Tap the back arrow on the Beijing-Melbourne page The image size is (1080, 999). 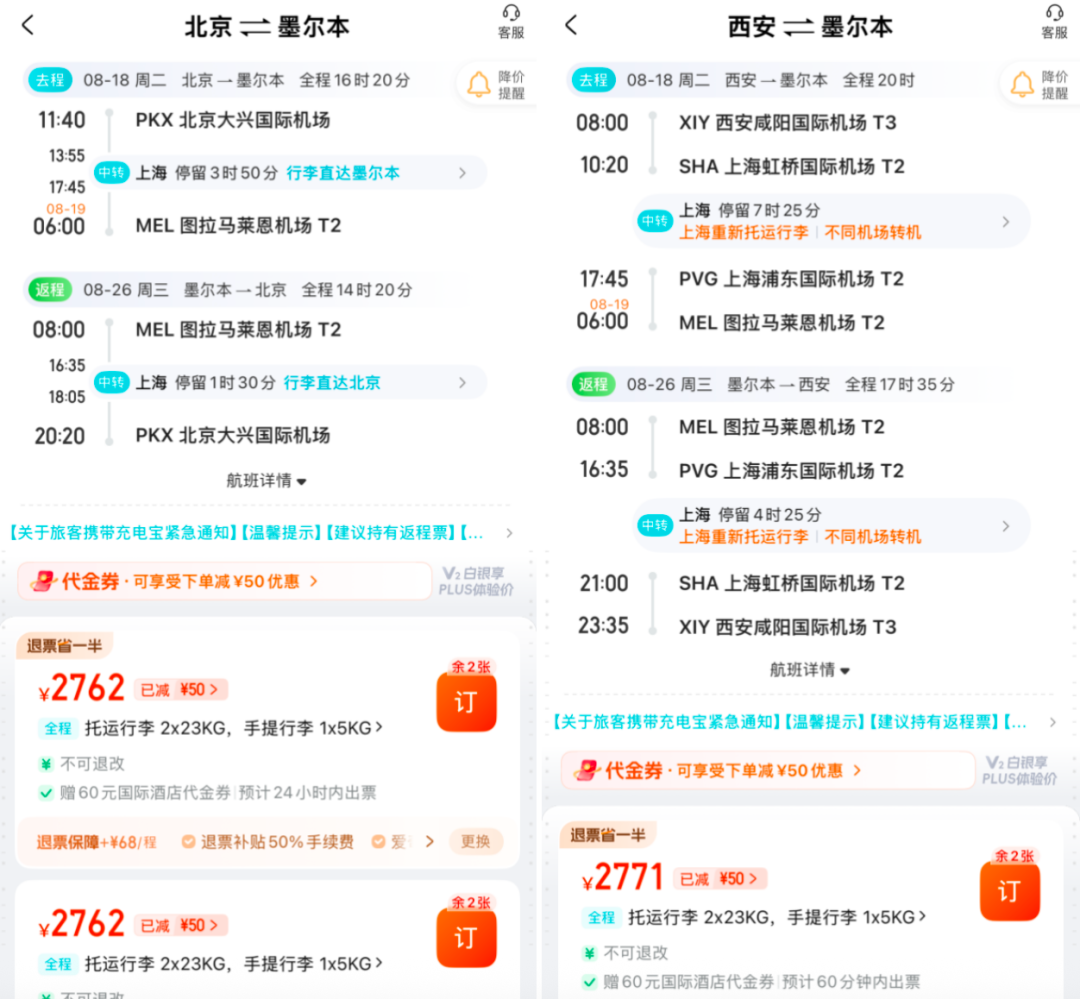coord(27,25)
